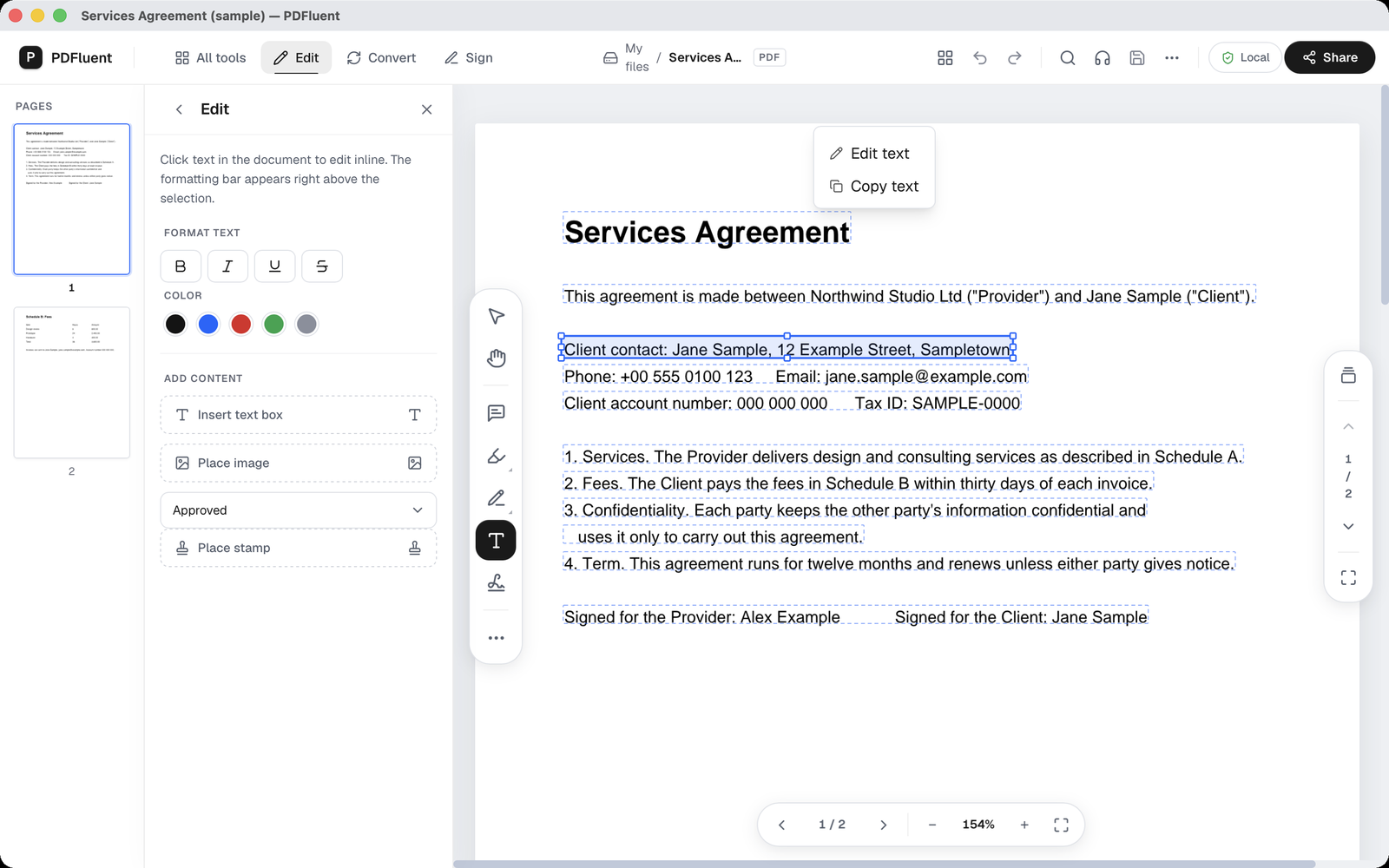This screenshot has width=1389, height=868.
Task: Go to previous page with right rail up chevron
Action: pos(1348,426)
